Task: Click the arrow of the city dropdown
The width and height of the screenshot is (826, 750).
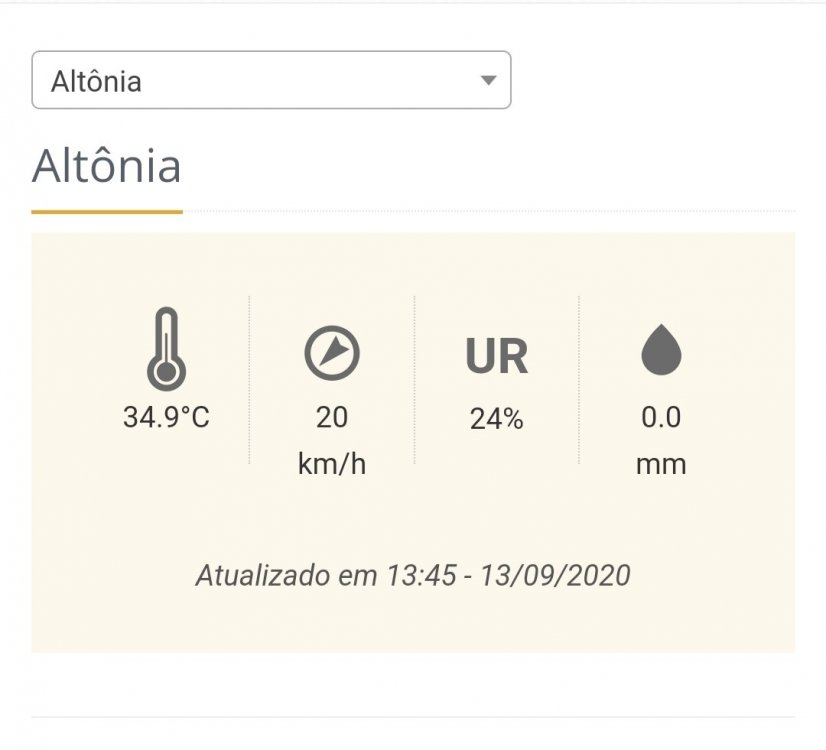Action: 488,80
